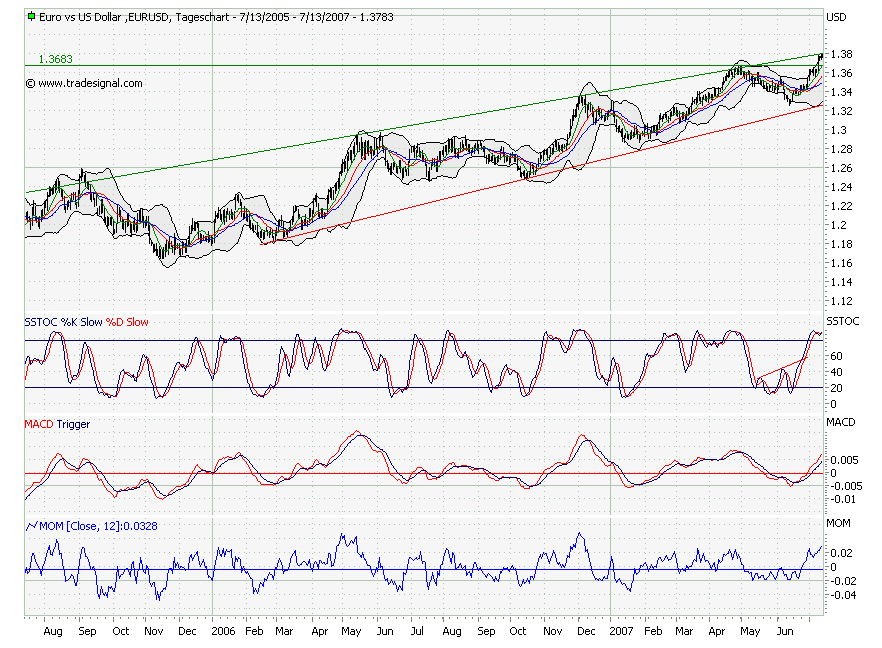
Task: Select the 1.3 price axis label
Action: pos(838,130)
